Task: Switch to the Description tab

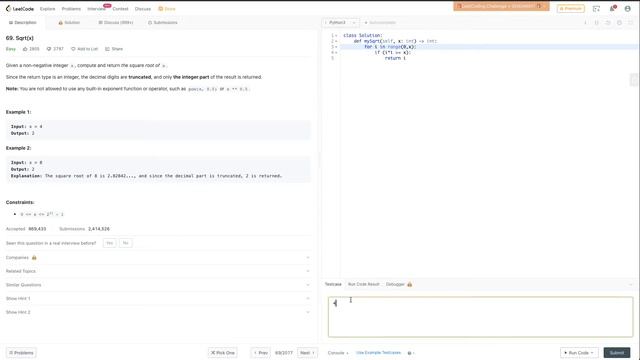Action: pos(23,22)
